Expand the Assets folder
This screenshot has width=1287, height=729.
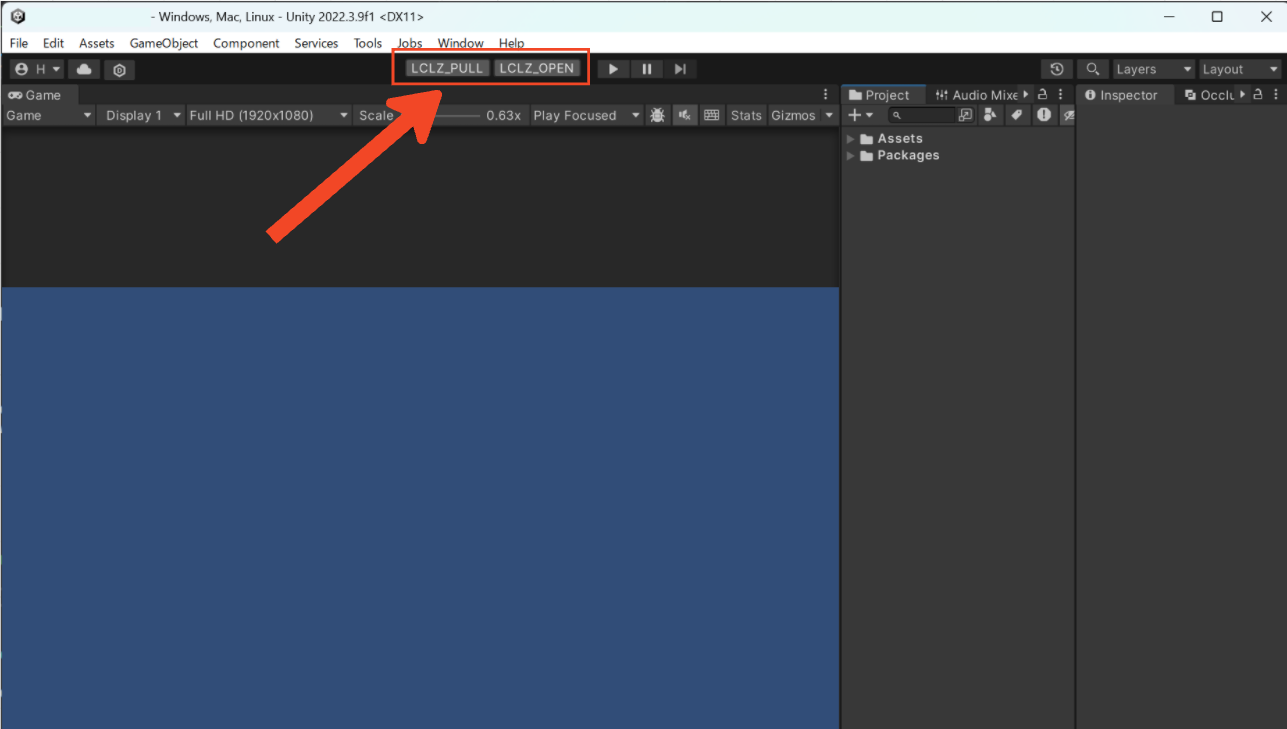(x=851, y=139)
